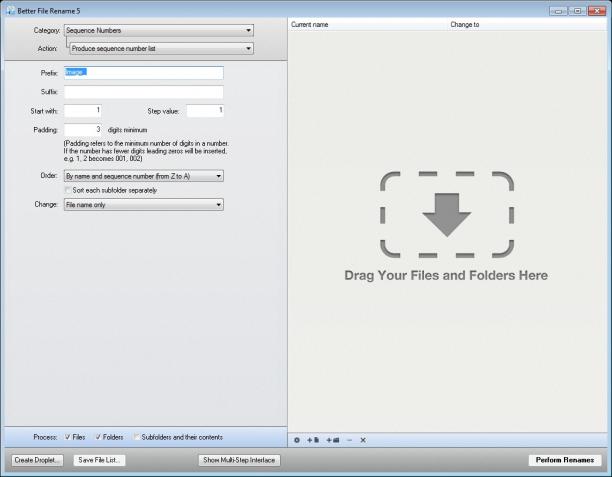Click the minus remove item icon
612x477 pixels.
tap(349, 440)
